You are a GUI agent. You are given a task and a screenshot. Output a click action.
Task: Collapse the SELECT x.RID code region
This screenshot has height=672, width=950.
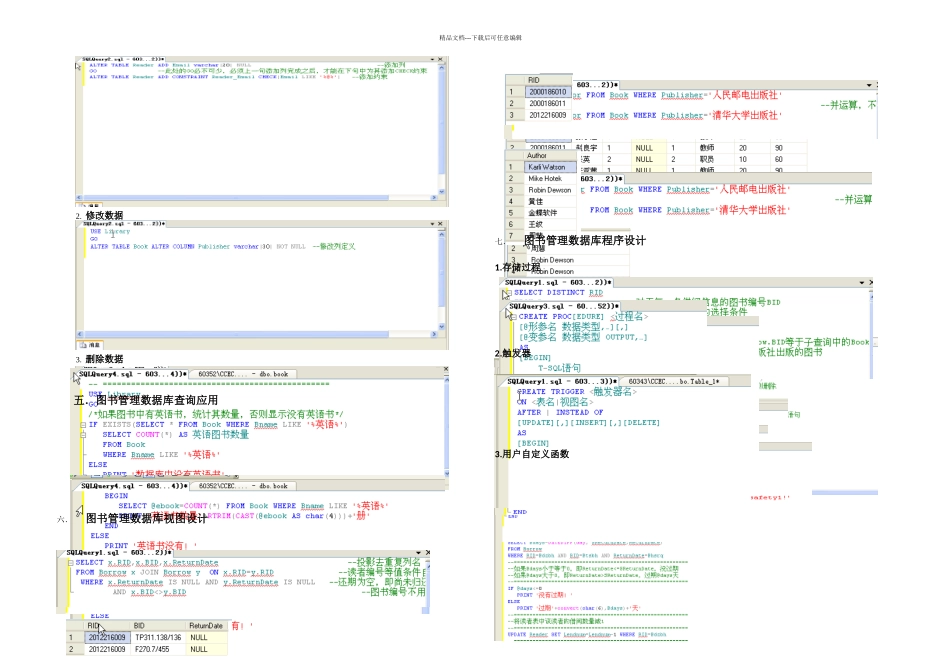tap(69, 563)
